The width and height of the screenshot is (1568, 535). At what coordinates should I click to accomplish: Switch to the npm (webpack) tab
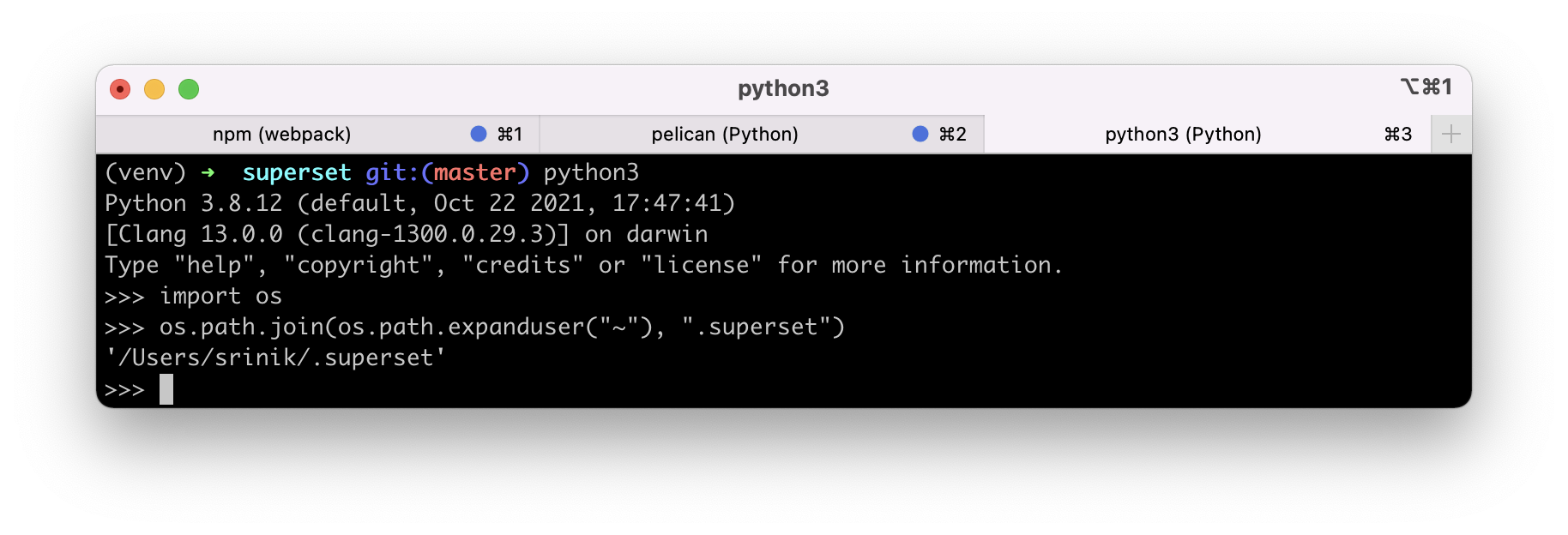pos(317,134)
